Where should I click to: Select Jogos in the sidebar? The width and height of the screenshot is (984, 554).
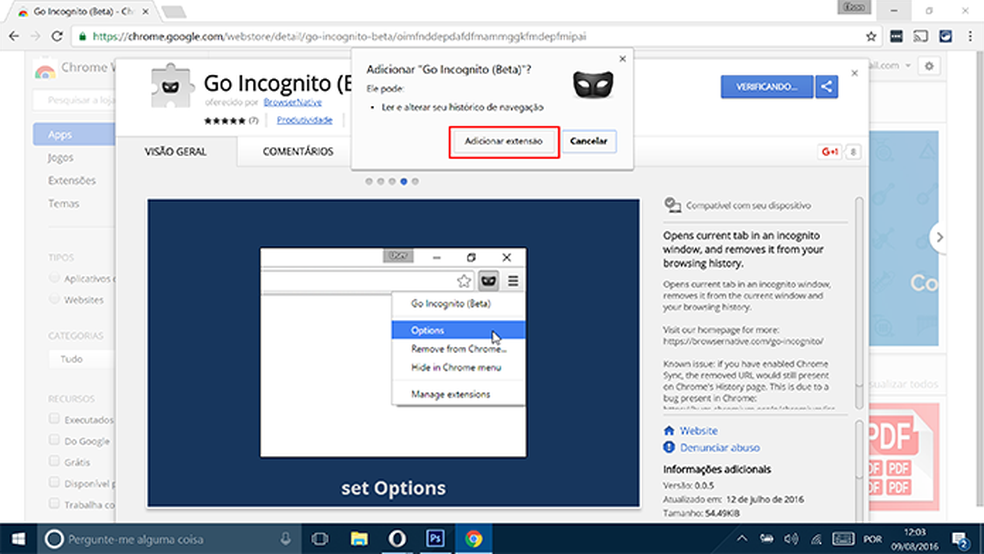pyautogui.click(x=60, y=157)
